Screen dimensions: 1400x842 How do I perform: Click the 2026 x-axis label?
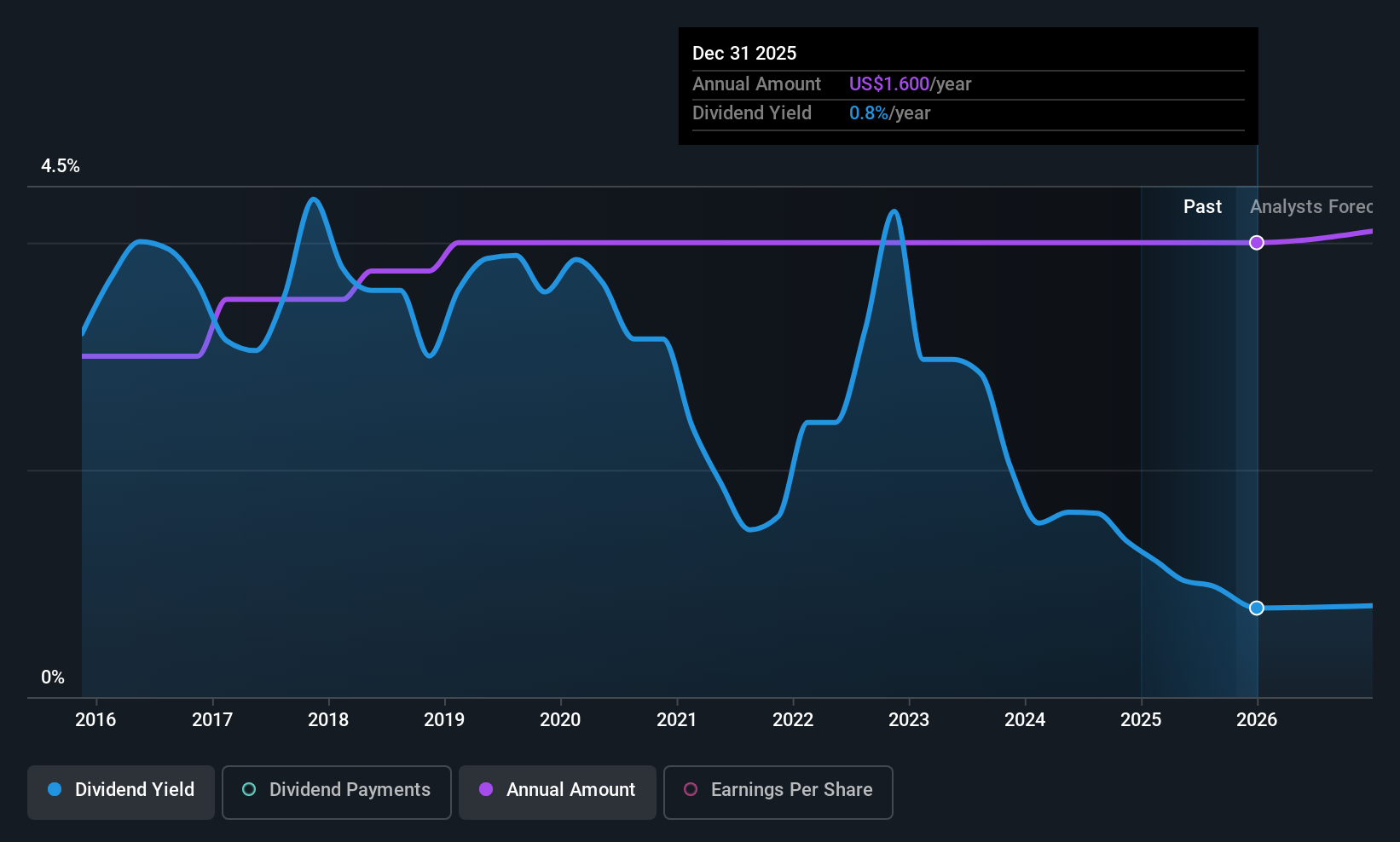point(1257,719)
